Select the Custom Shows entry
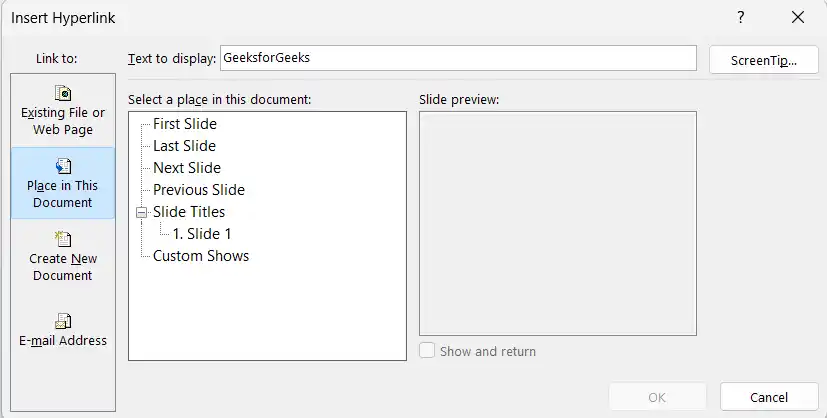Screen dimensions: 827x418 [201, 256]
